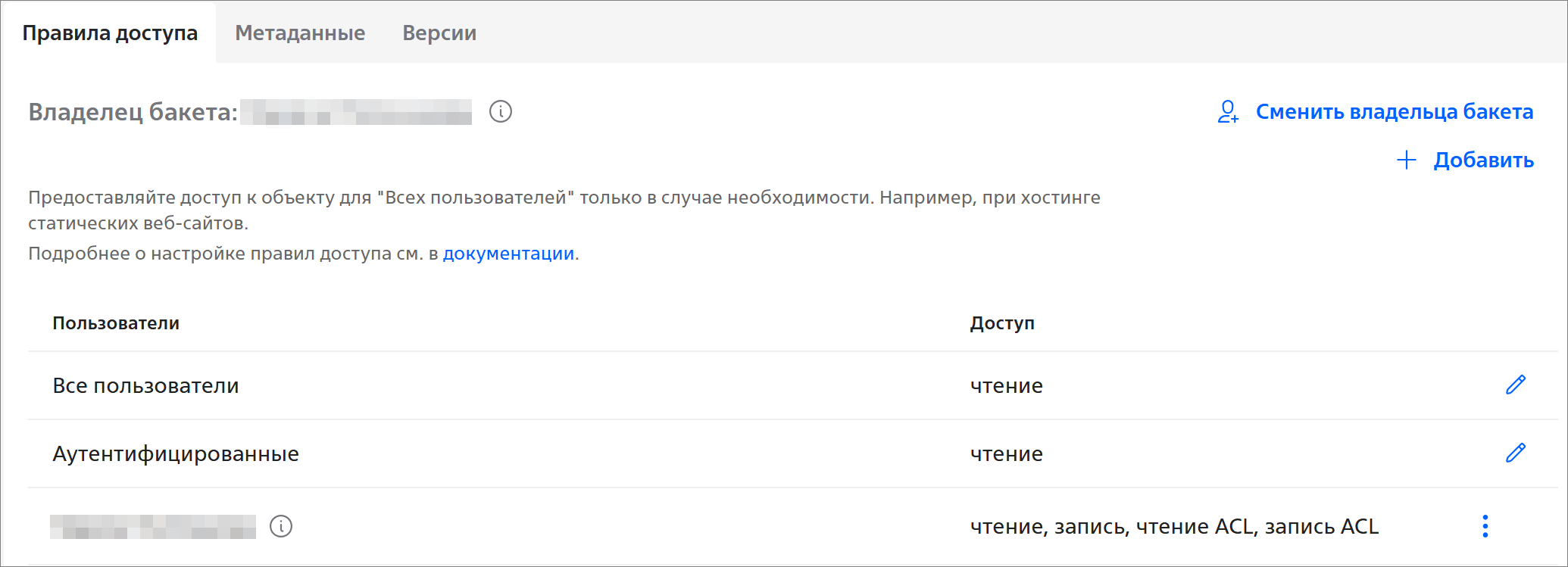Click the Пользователи column header
Viewport: 1568px width, 567px height.
tap(116, 323)
